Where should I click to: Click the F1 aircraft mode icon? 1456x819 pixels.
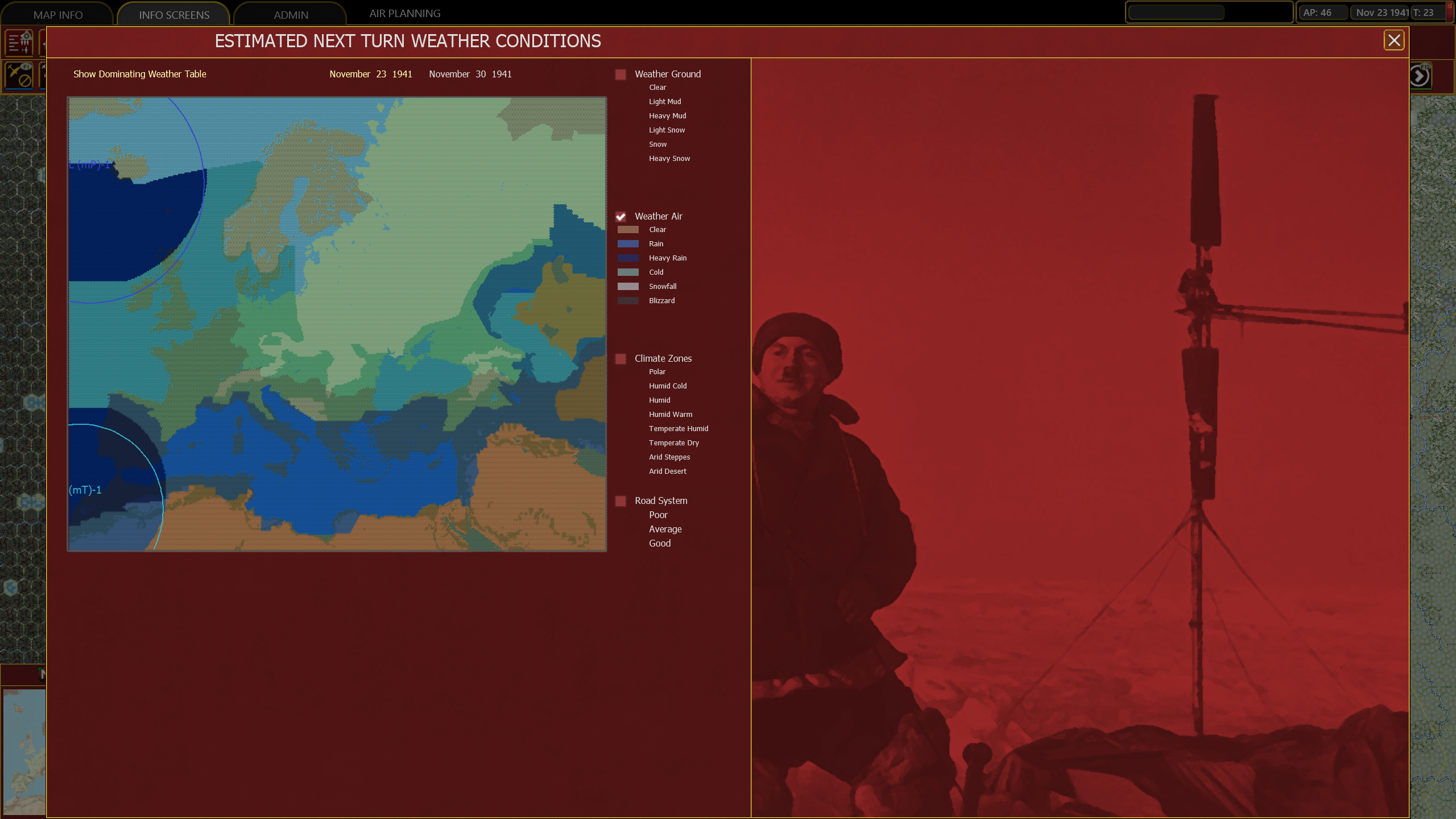click(x=19, y=75)
